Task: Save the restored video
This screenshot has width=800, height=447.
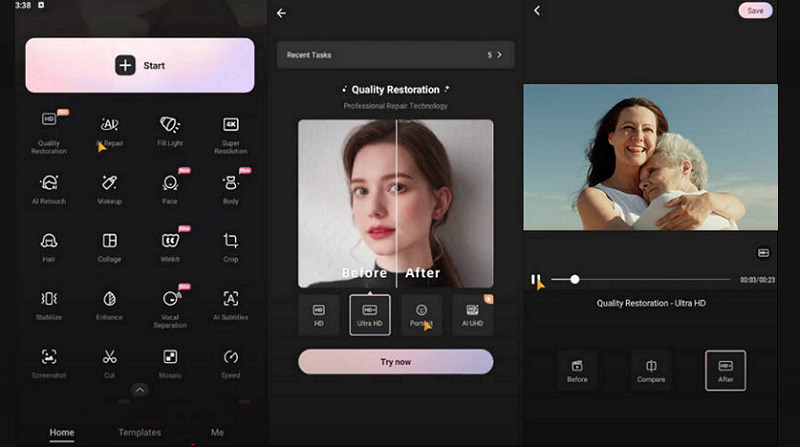Action: (755, 11)
